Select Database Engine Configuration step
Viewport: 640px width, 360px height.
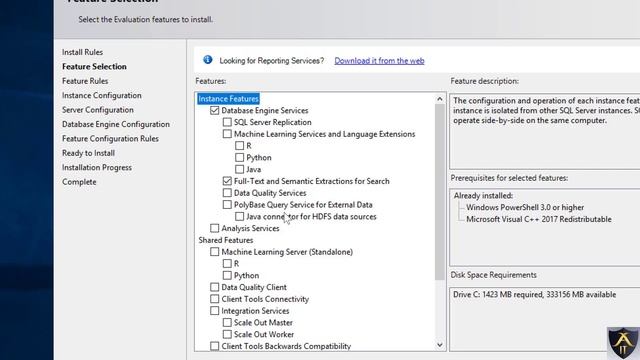[116, 124]
